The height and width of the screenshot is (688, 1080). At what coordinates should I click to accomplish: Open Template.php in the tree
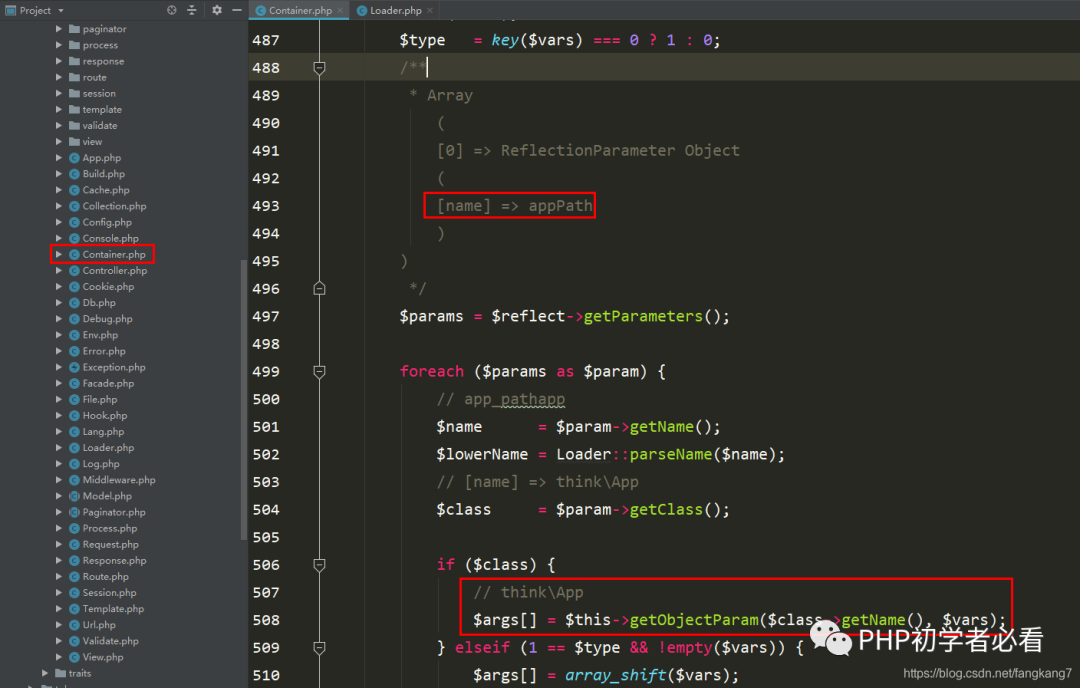[x=113, y=609]
